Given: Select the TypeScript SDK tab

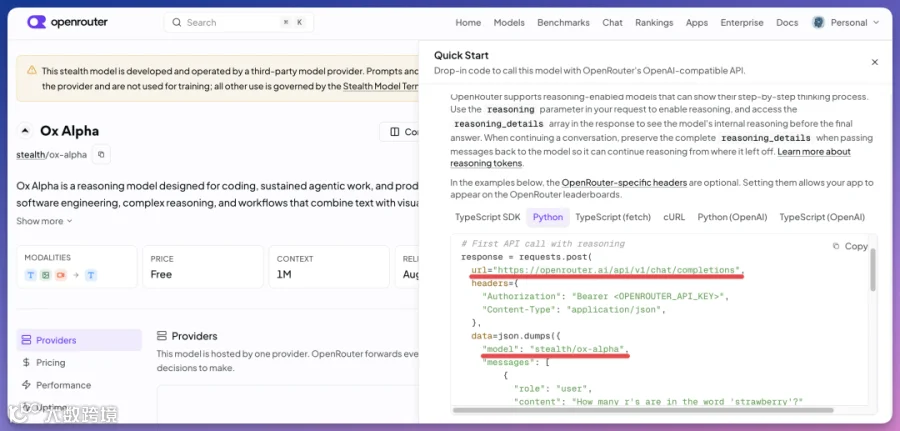Looking at the screenshot, I should click(x=487, y=217).
